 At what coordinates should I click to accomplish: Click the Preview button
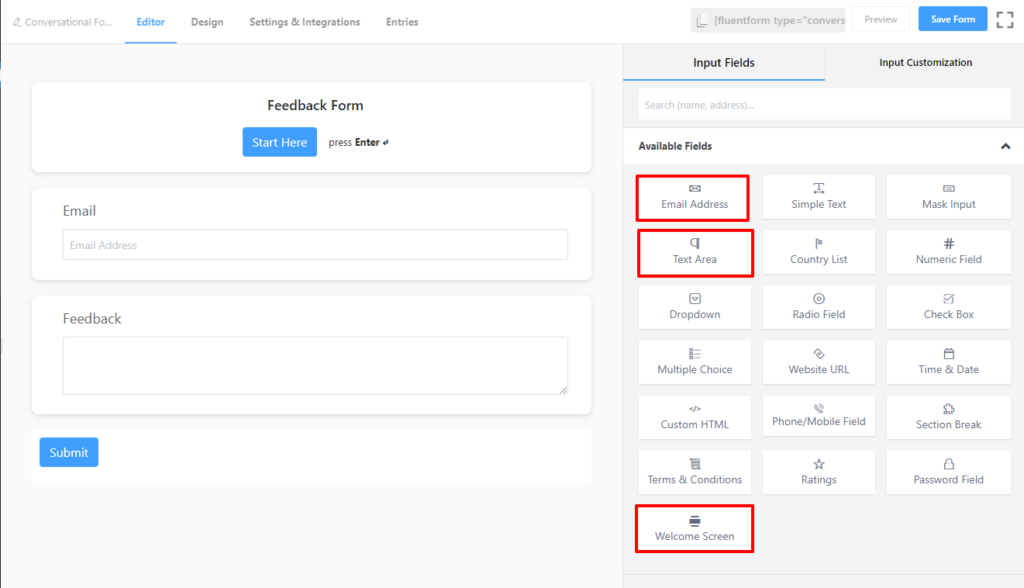click(880, 19)
